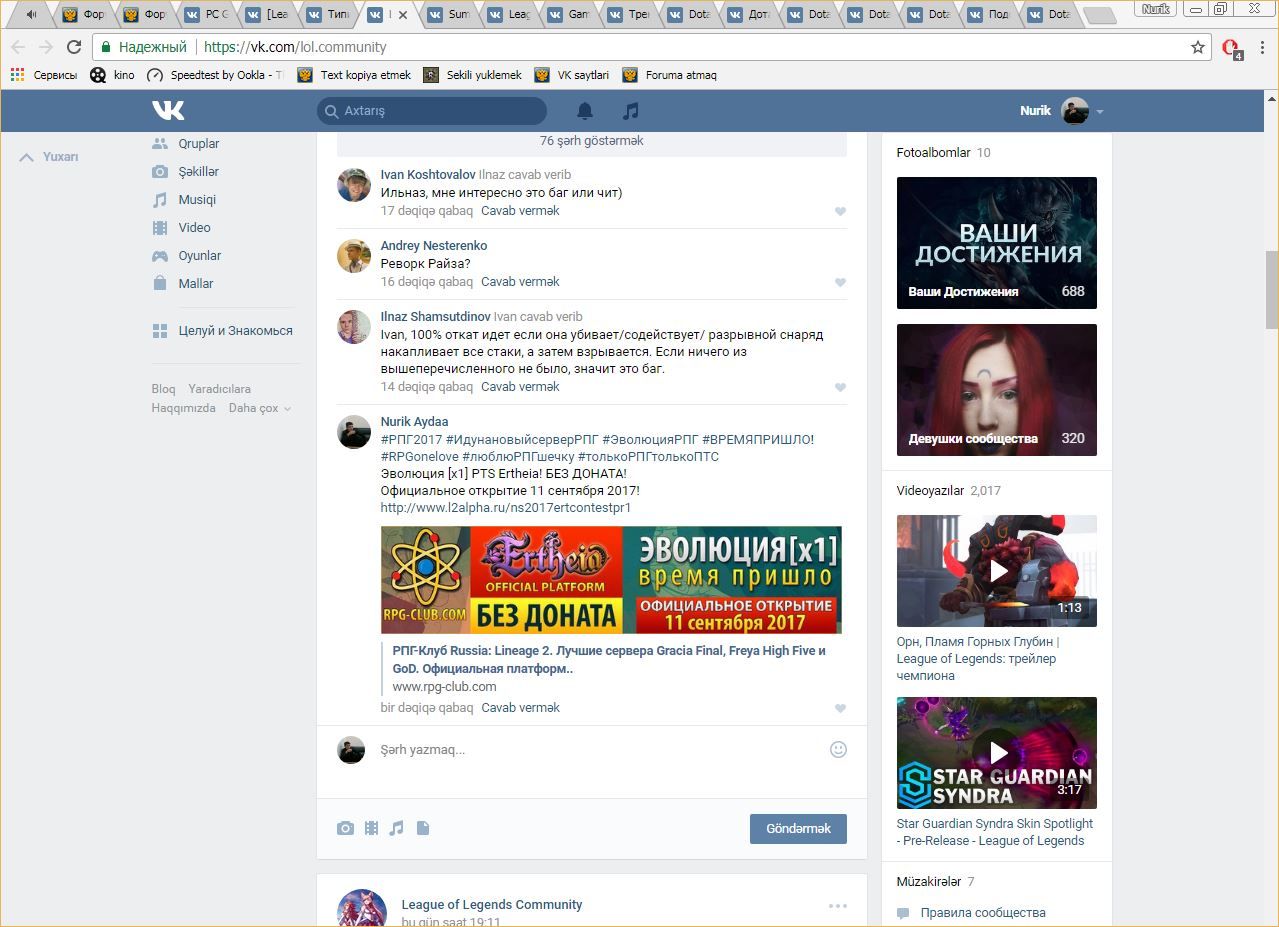
Task: Go to the VK logo home
Action: click(x=168, y=110)
